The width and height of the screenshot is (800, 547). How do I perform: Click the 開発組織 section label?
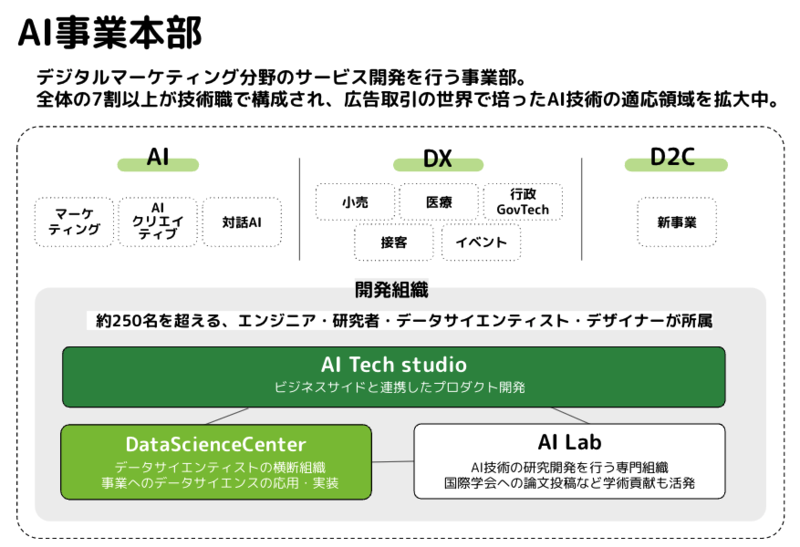pyautogui.click(x=391, y=289)
